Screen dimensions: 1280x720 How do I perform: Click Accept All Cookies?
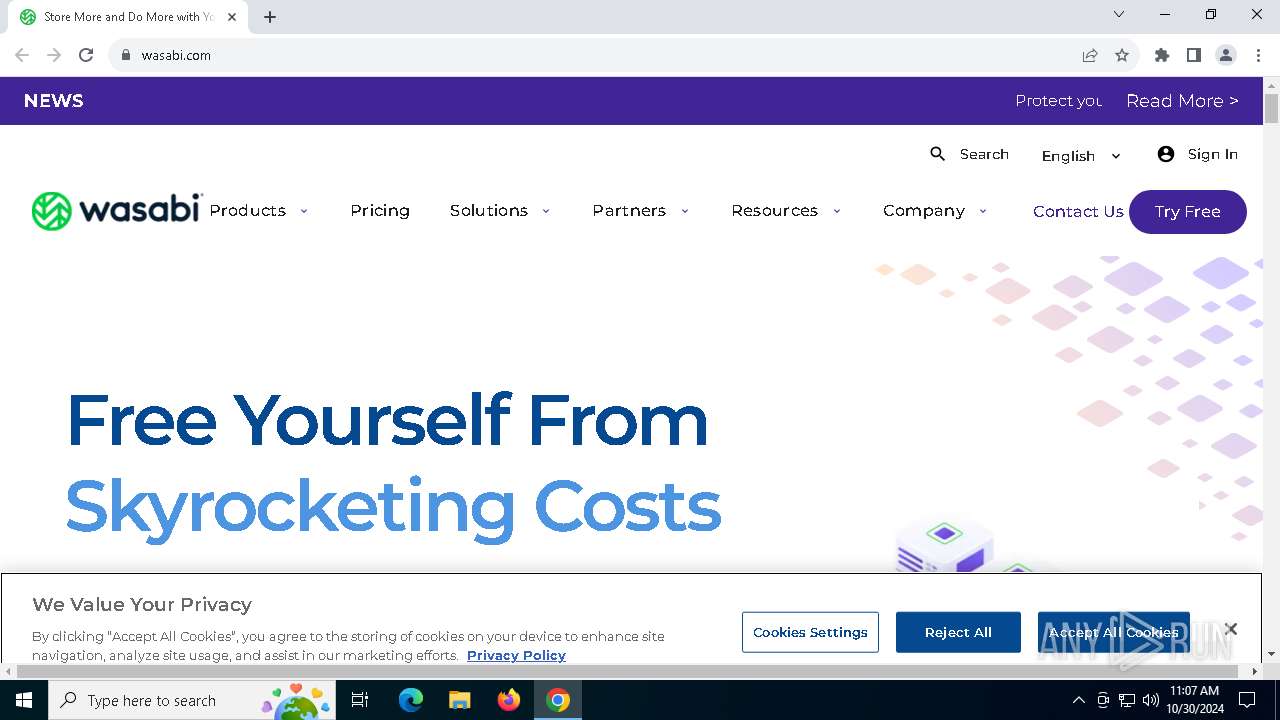click(1113, 632)
